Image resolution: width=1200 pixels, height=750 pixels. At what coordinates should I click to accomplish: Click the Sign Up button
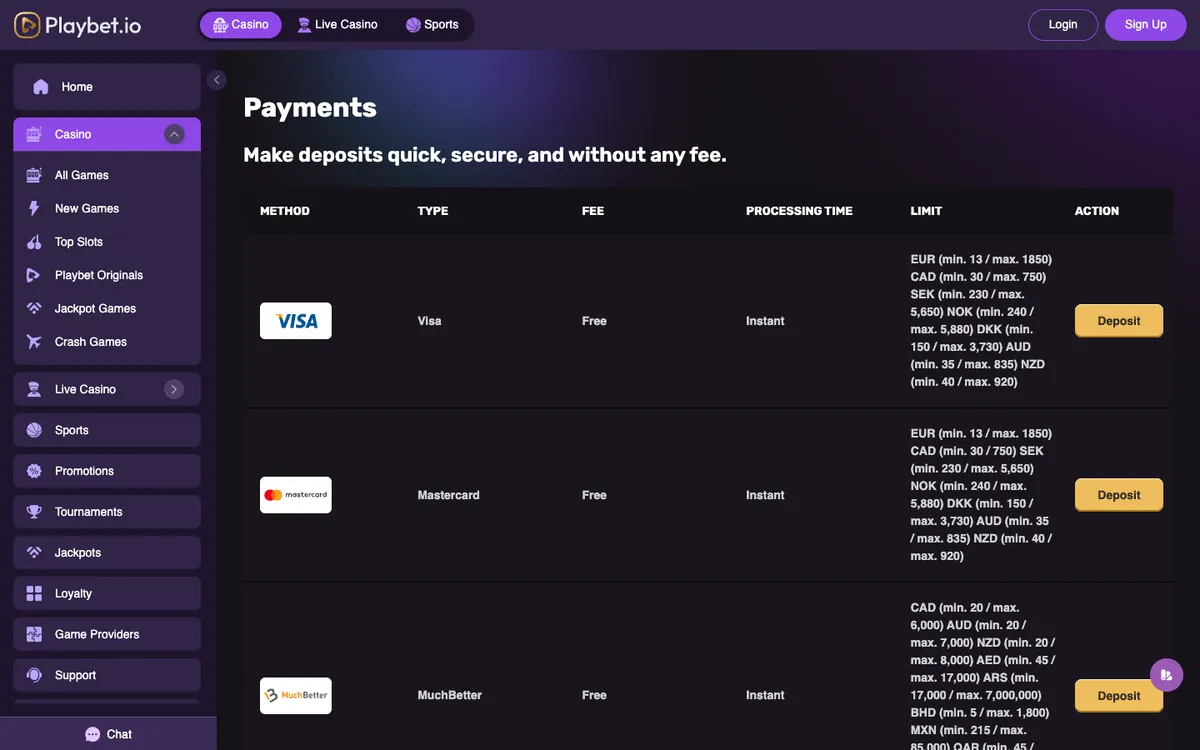[1145, 25]
